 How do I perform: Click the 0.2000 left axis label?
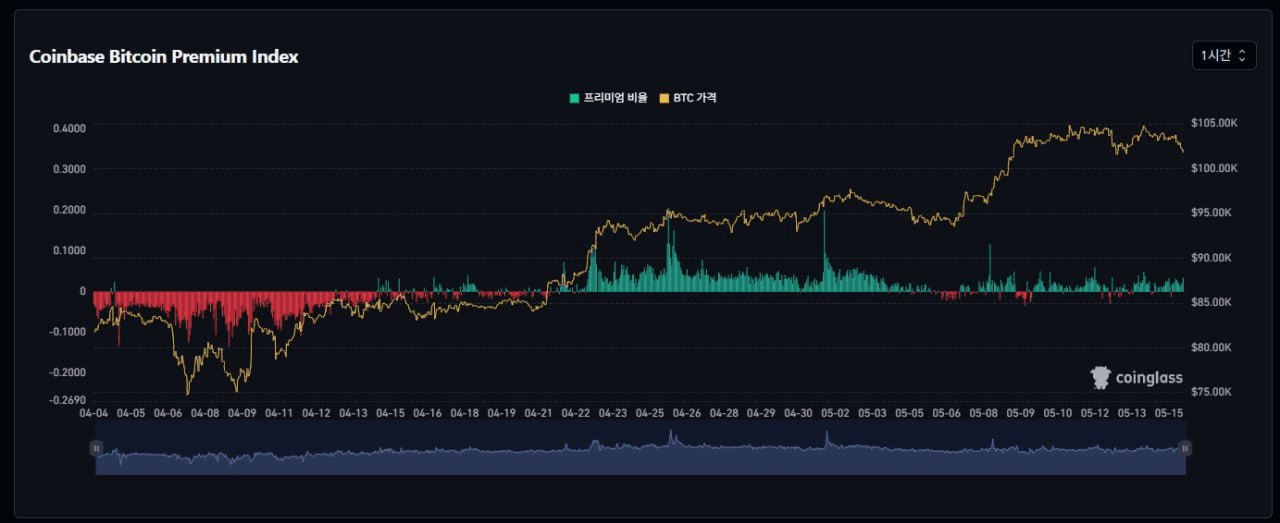(70, 210)
